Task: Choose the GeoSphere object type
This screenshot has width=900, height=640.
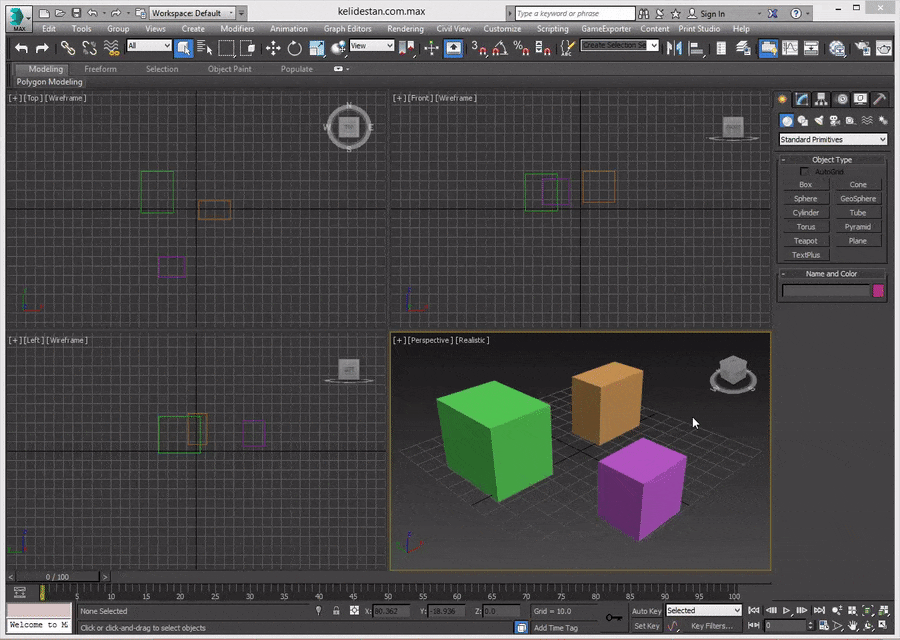Action: (x=858, y=199)
